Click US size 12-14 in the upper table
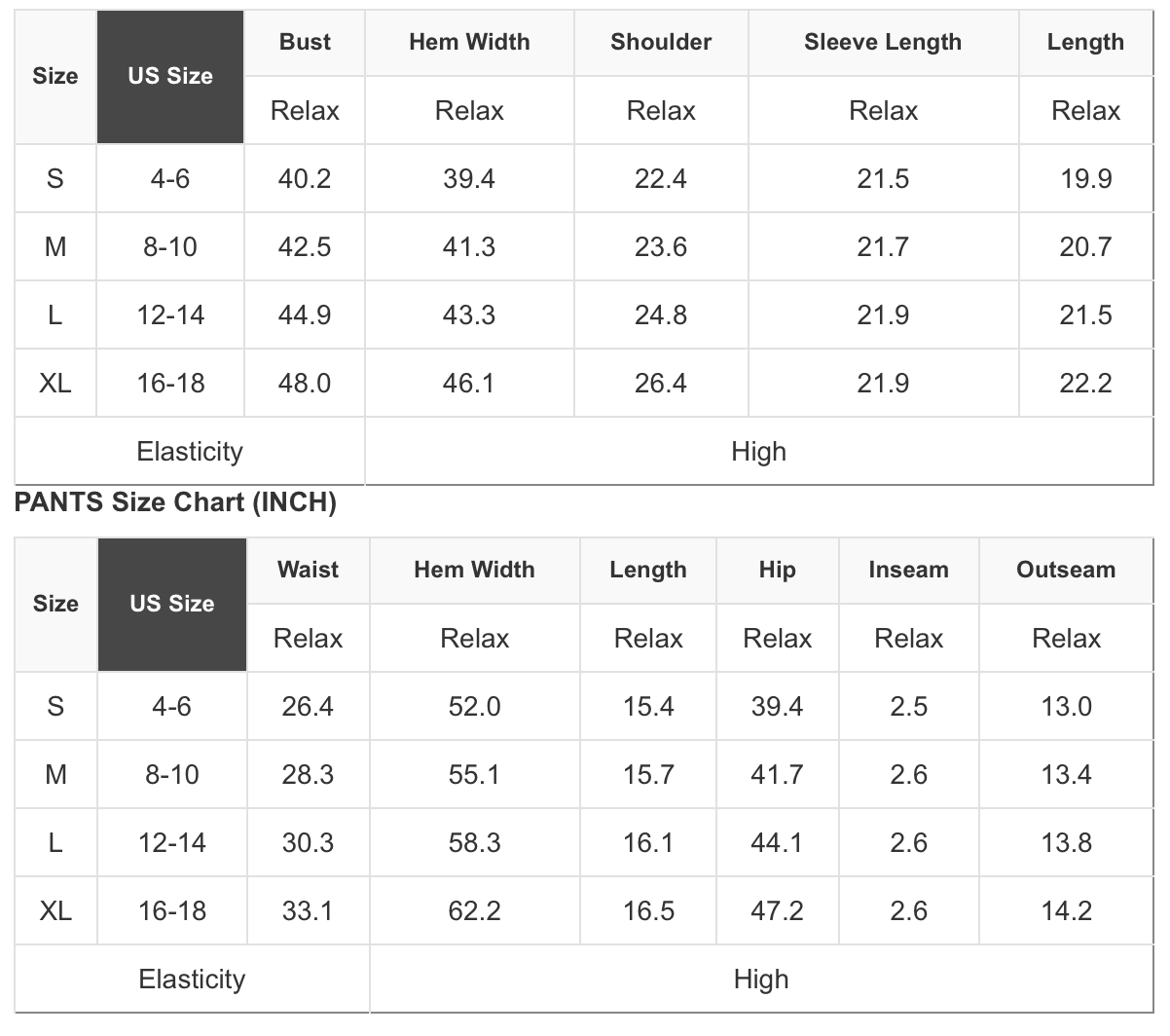 pos(170,314)
